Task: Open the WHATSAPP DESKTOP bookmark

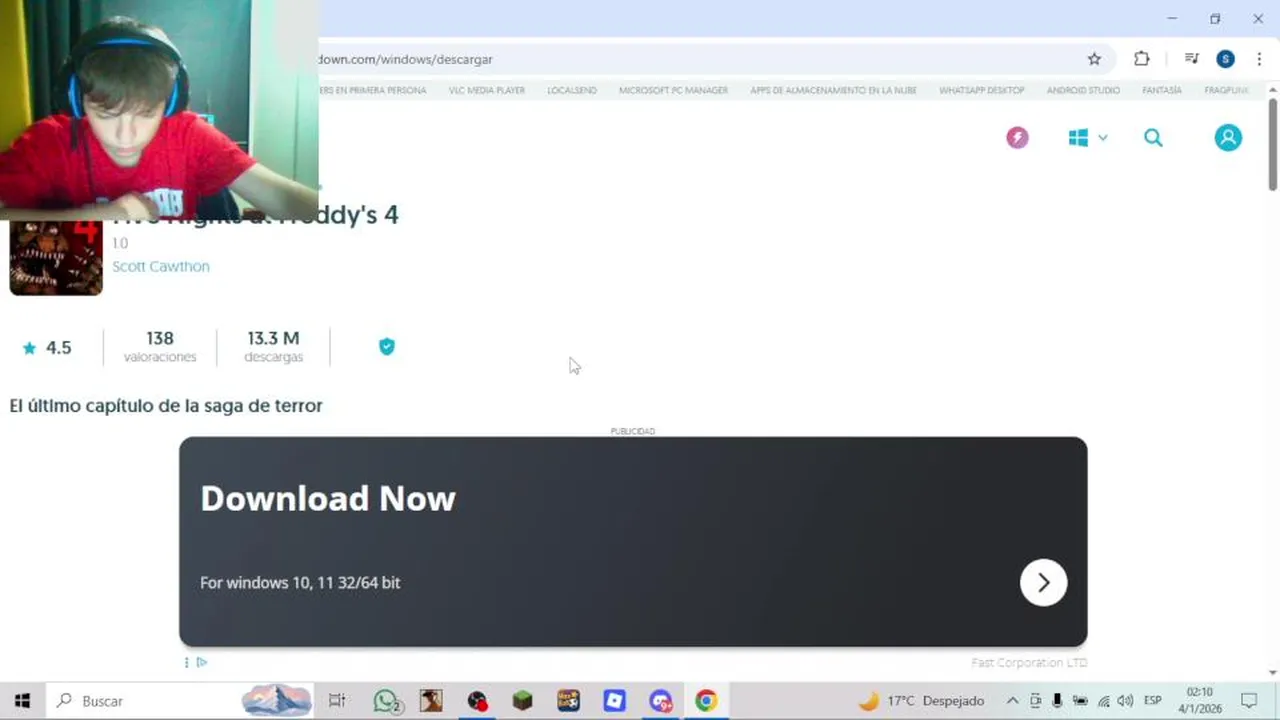Action: point(982,90)
